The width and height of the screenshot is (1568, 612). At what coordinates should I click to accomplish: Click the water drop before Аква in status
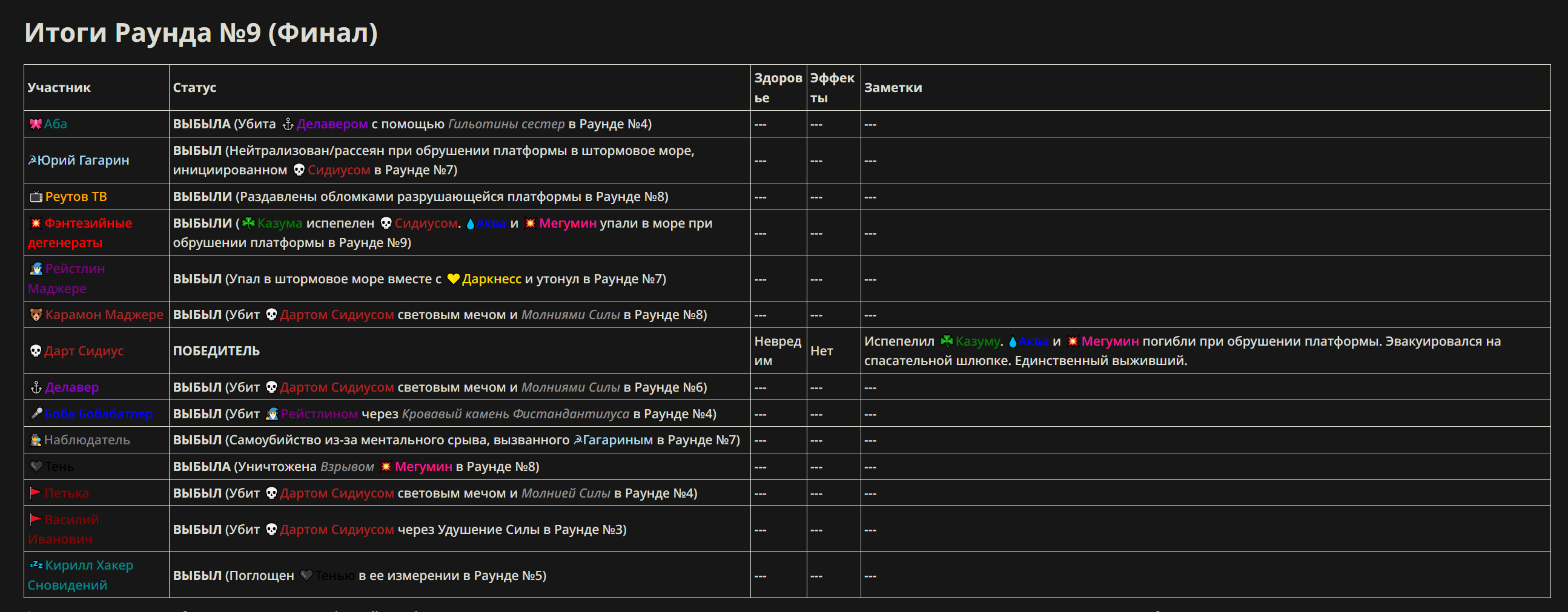pos(470,223)
